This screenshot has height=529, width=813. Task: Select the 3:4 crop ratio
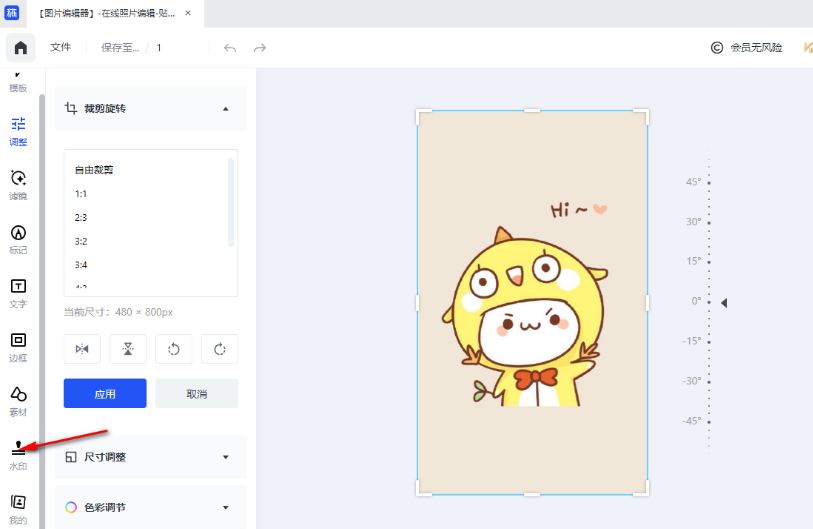80,264
